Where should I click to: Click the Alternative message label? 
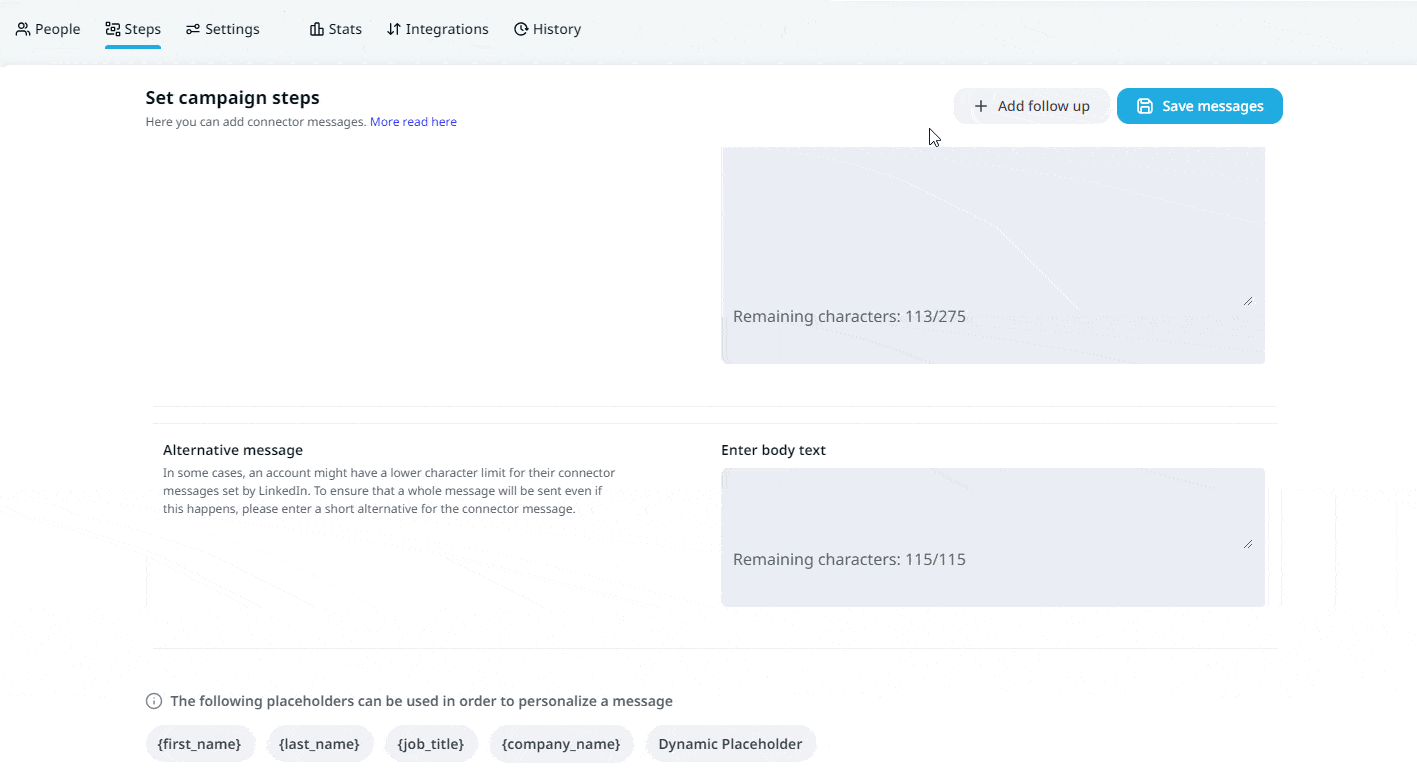tap(233, 450)
